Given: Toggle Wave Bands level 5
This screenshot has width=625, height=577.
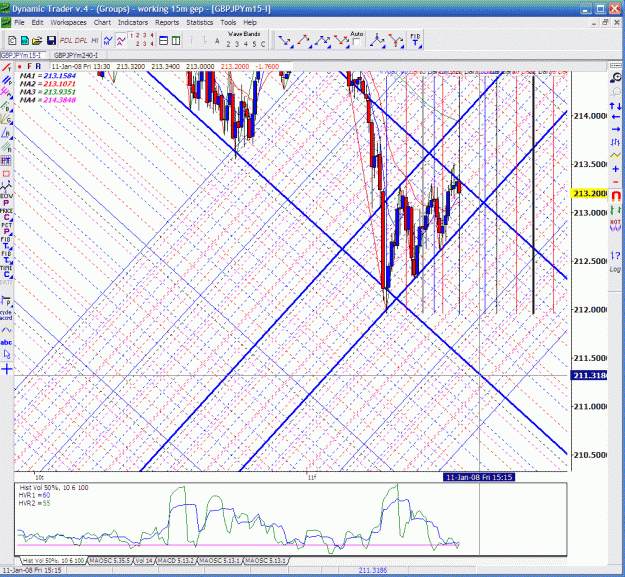Looking at the screenshot, I should [254, 44].
